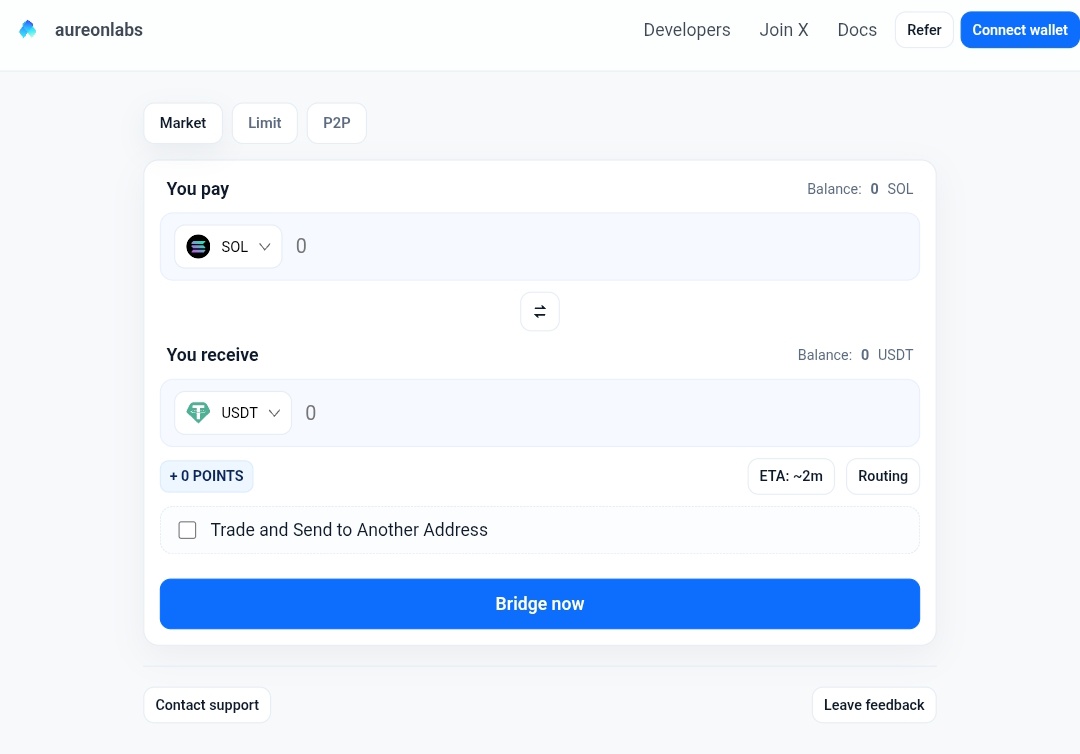Switch to the P2P tab
1080x754 pixels.
click(336, 123)
